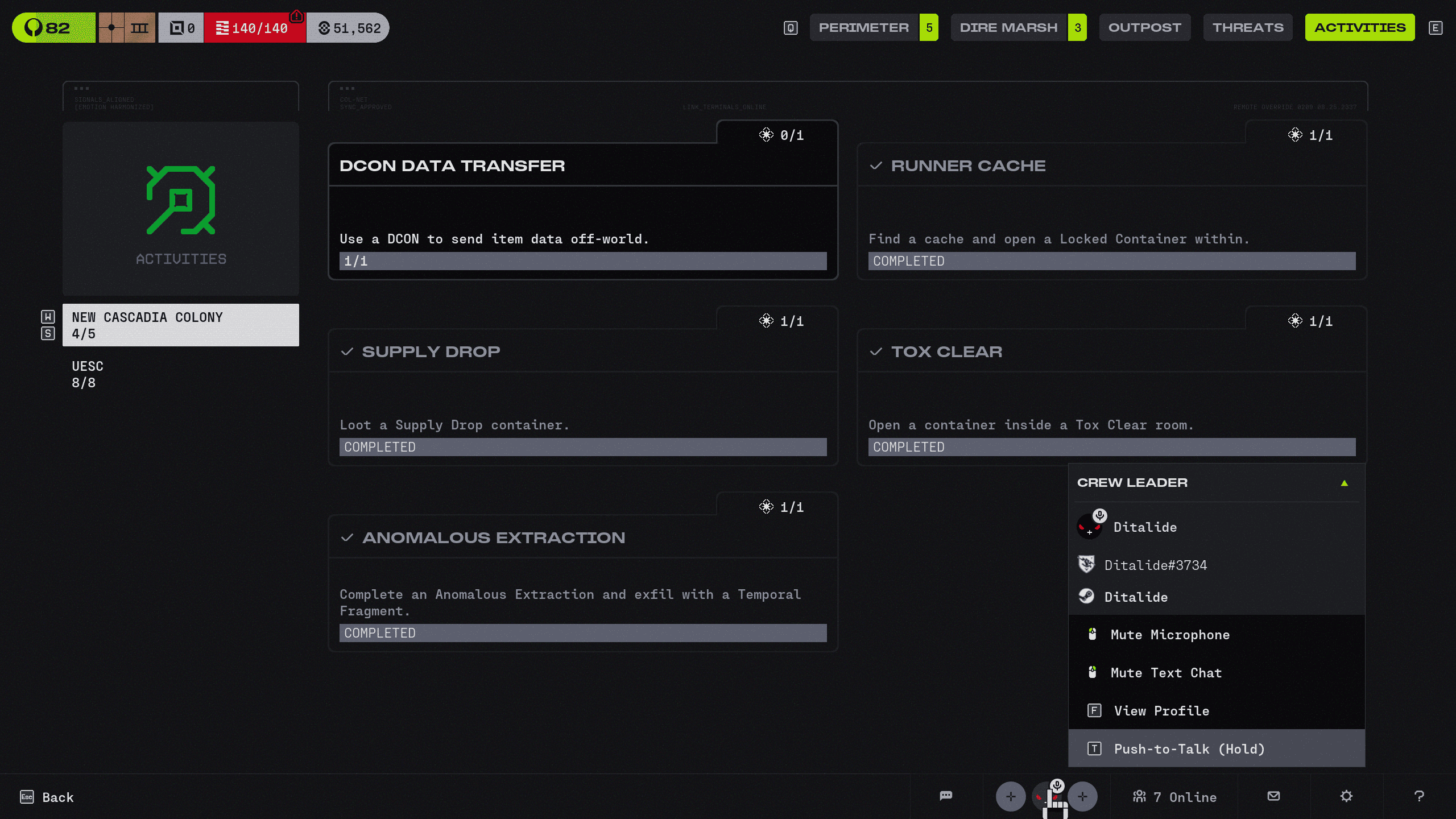1456x819 pixels.
Task: Open the chat bubble icon
Action: [x=946, y=796]
